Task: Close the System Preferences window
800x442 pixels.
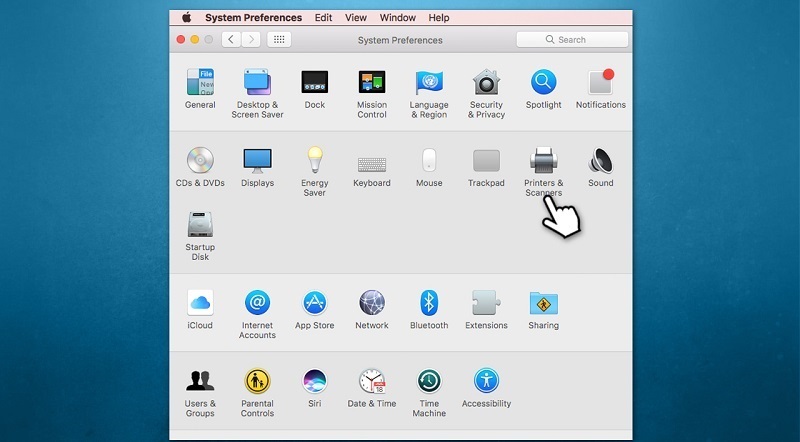Action: click(x=181, y=39)
